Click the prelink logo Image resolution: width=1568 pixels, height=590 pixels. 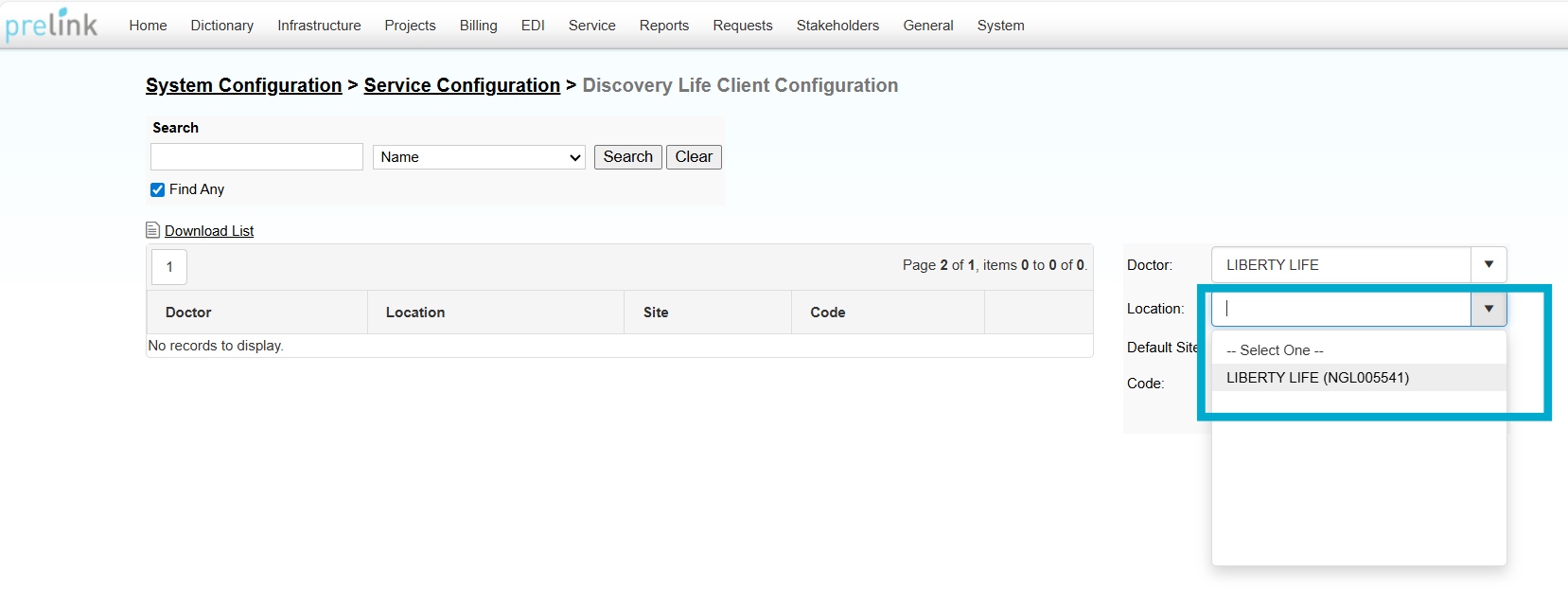point(51,25)
